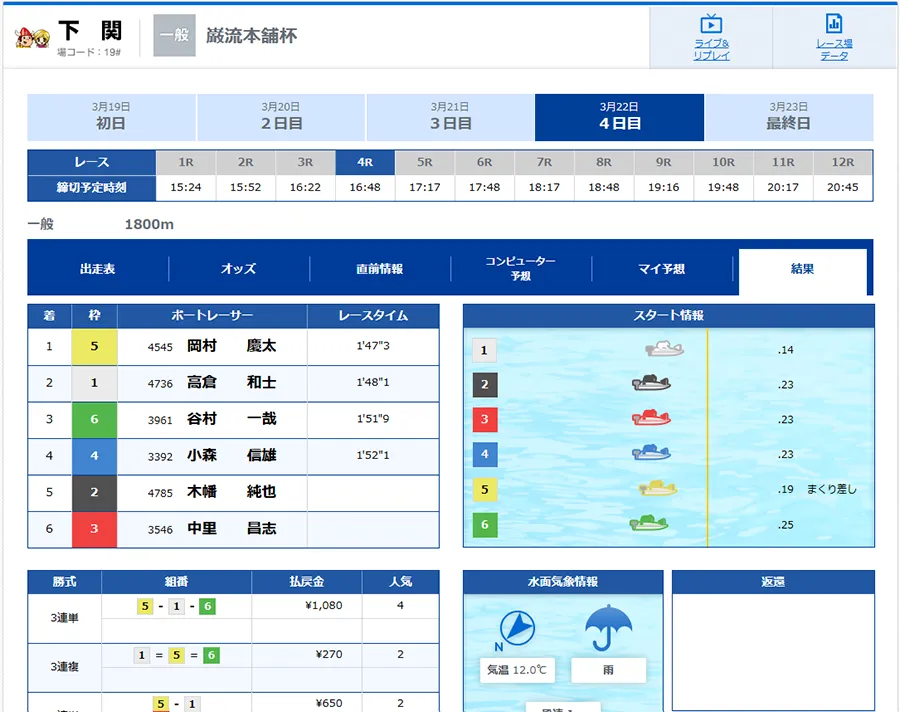The height and width of the screenshot is (712, 900).
Task: Click the red lane 3 start information marker
Action: 484,419
